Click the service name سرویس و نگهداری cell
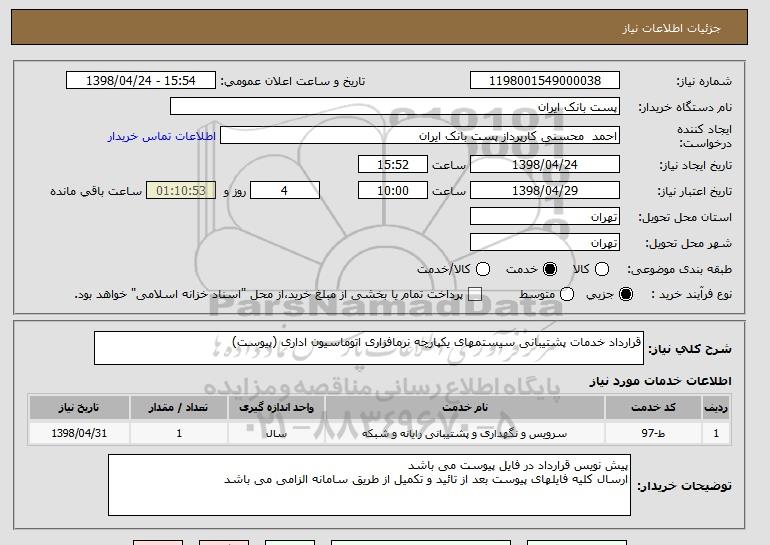This screenshot has height=545, width=770. point(465,433)
